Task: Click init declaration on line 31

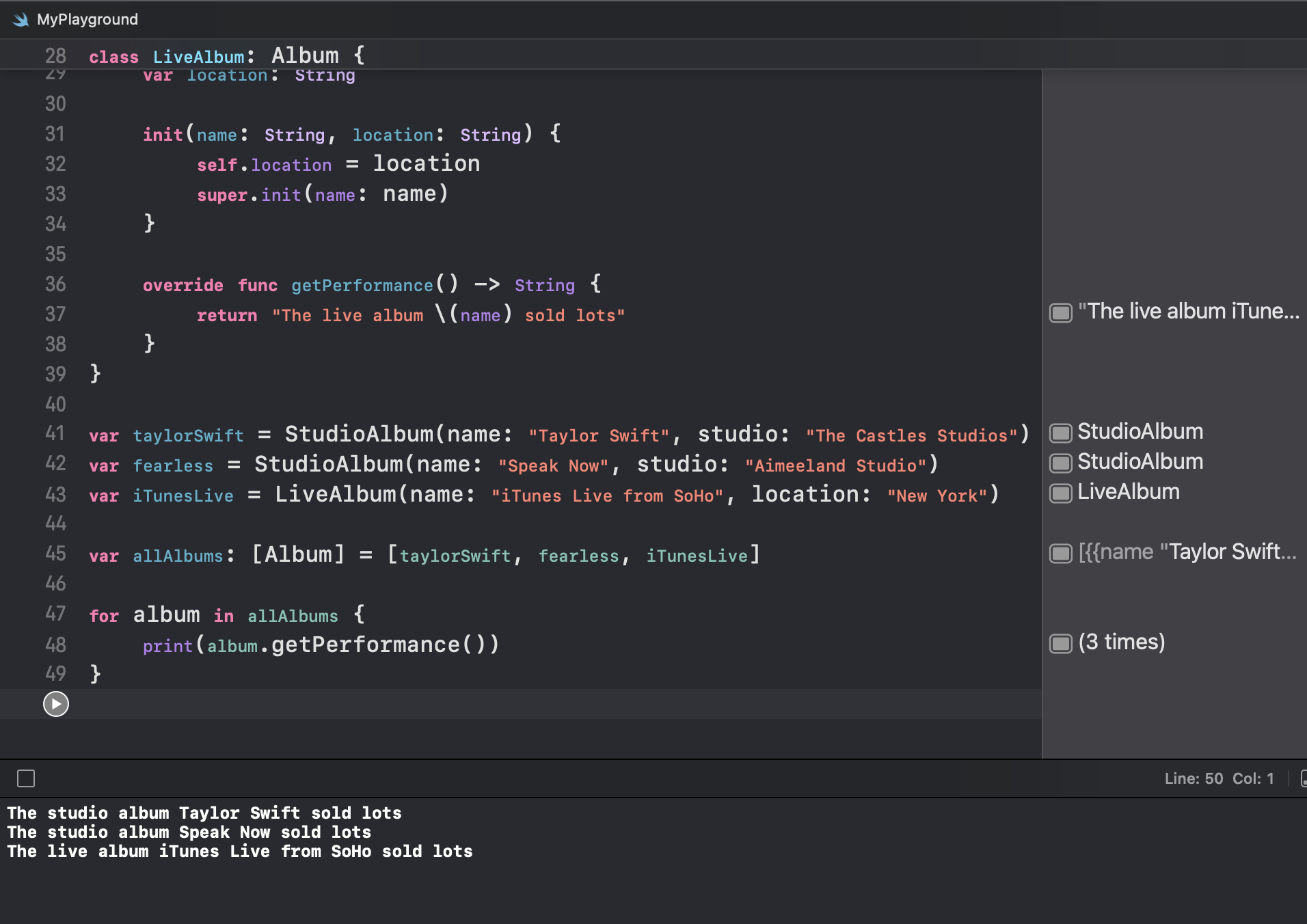Action: pos(351,134)
